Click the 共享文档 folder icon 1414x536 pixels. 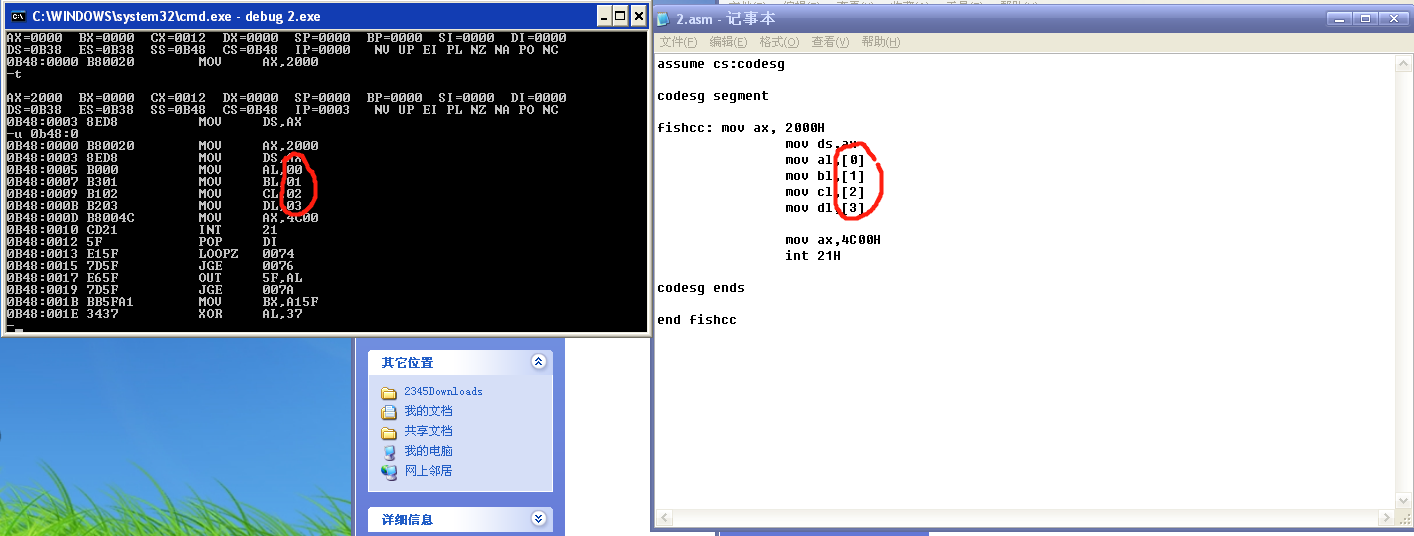[x=389, y=431]
